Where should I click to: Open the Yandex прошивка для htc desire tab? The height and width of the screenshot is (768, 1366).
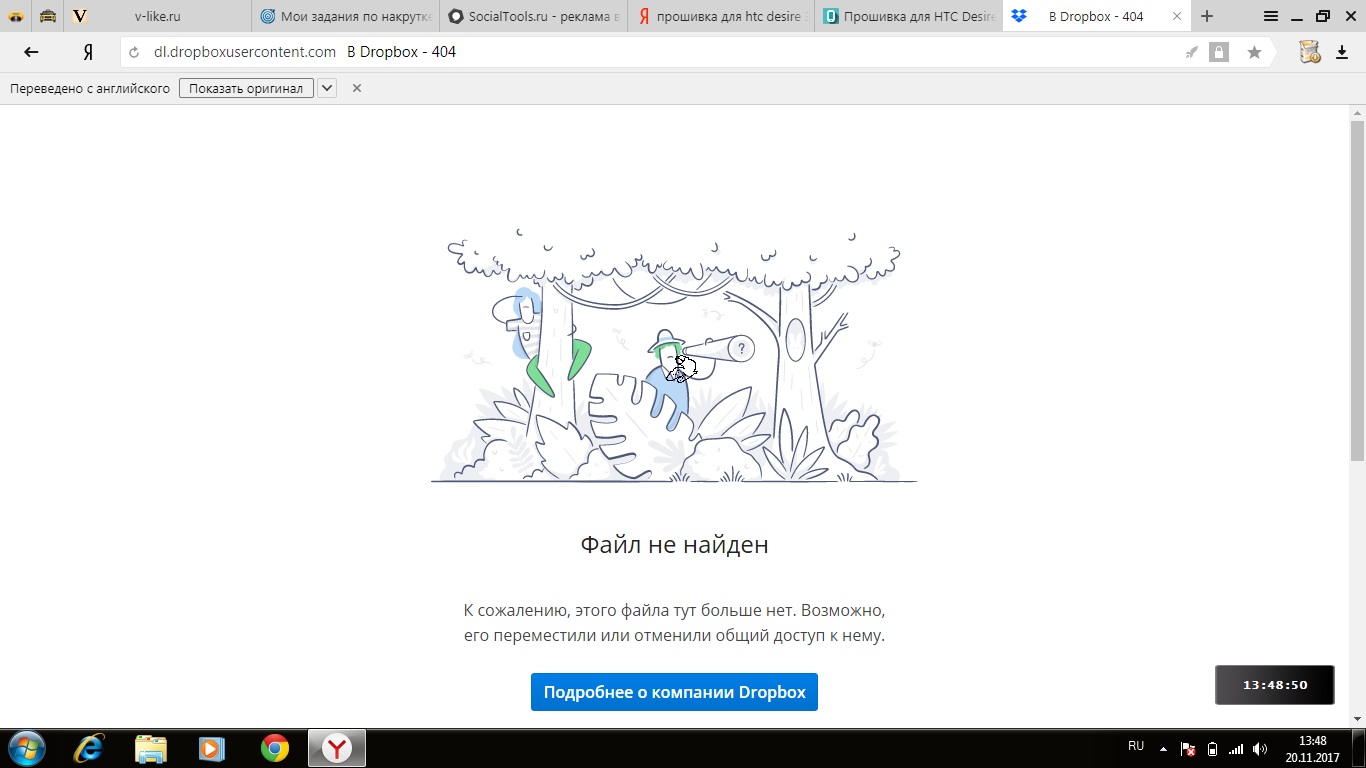pos(721,16)
